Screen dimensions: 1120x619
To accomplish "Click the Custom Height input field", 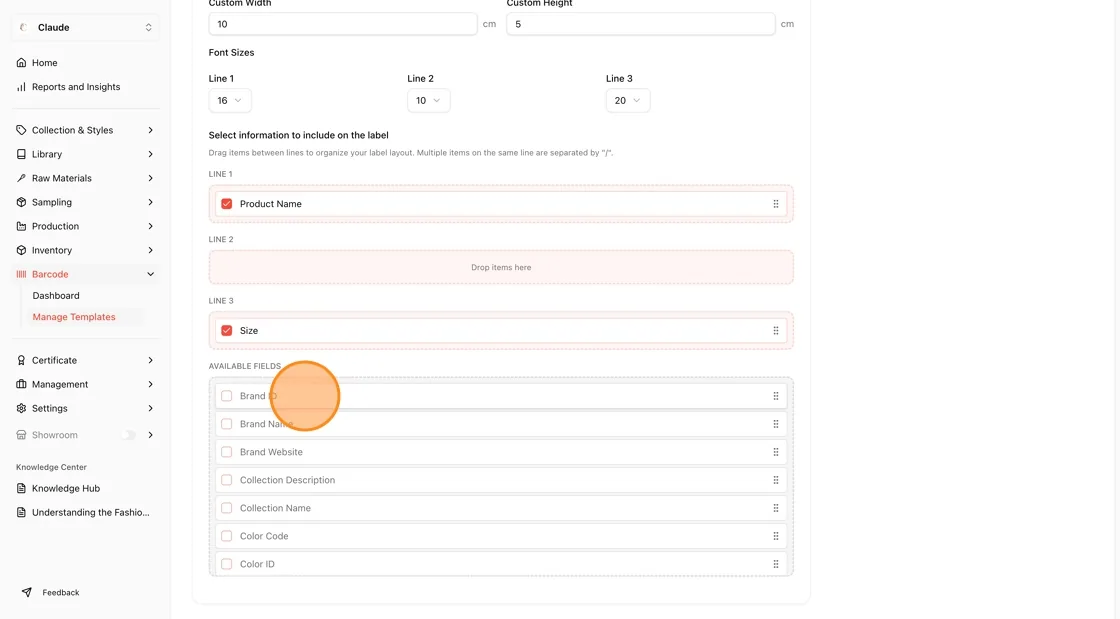I will 641,24.
